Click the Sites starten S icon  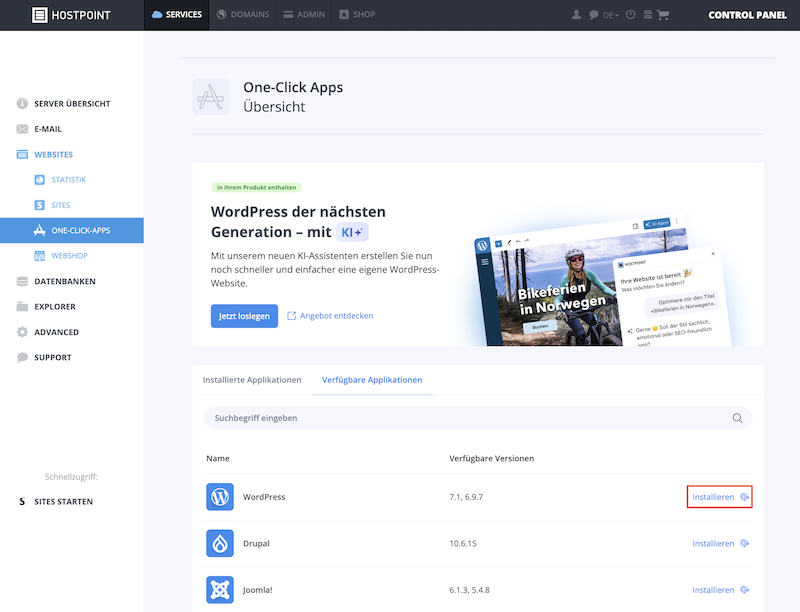[x=22, y=502]
